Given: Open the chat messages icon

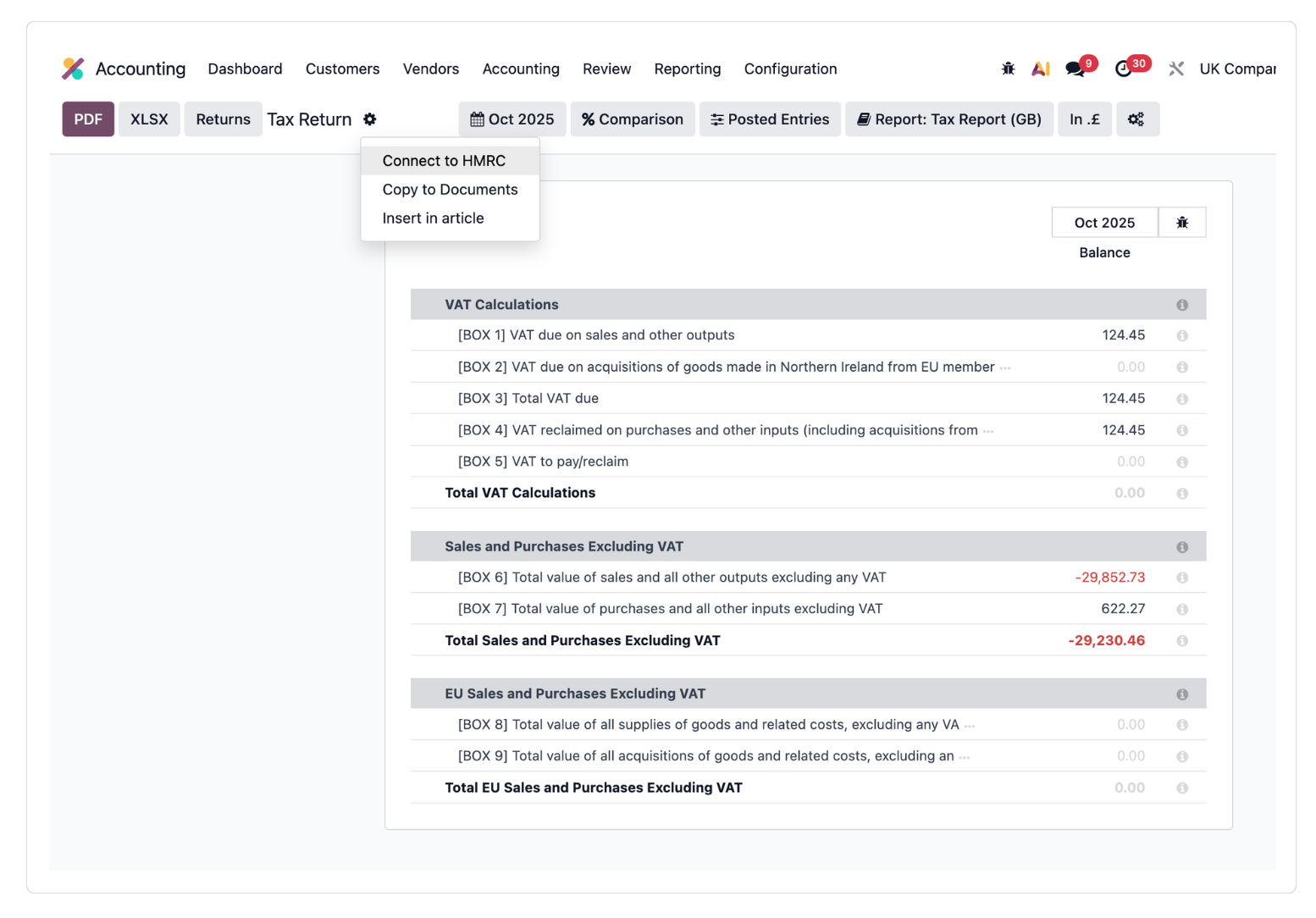Looking at the screenshot, I should [x=1075, y=69].
